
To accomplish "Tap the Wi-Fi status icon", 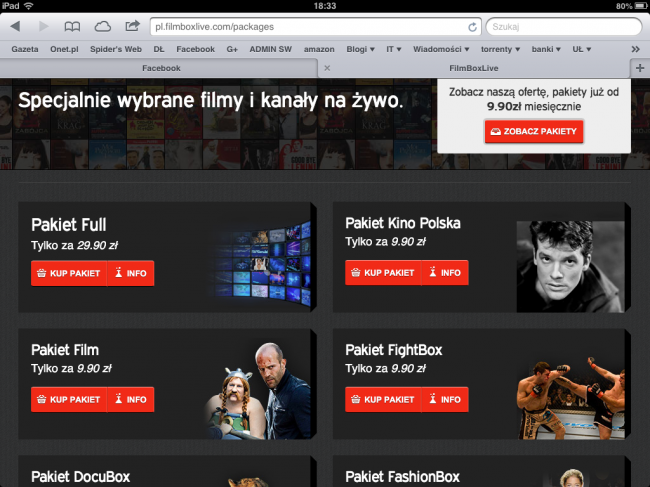I will tap(28, 6).
